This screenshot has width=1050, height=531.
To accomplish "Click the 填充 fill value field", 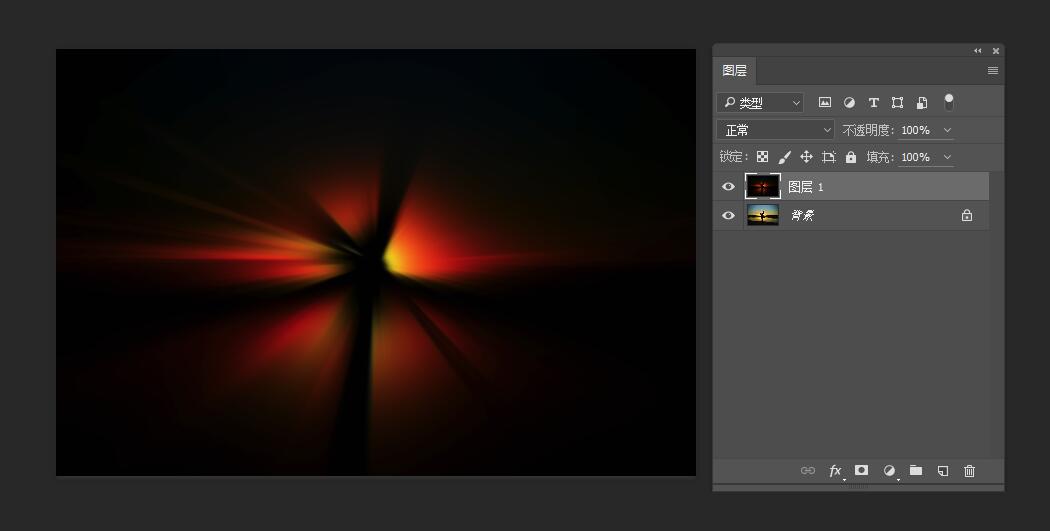I will [x=915, y=157].
